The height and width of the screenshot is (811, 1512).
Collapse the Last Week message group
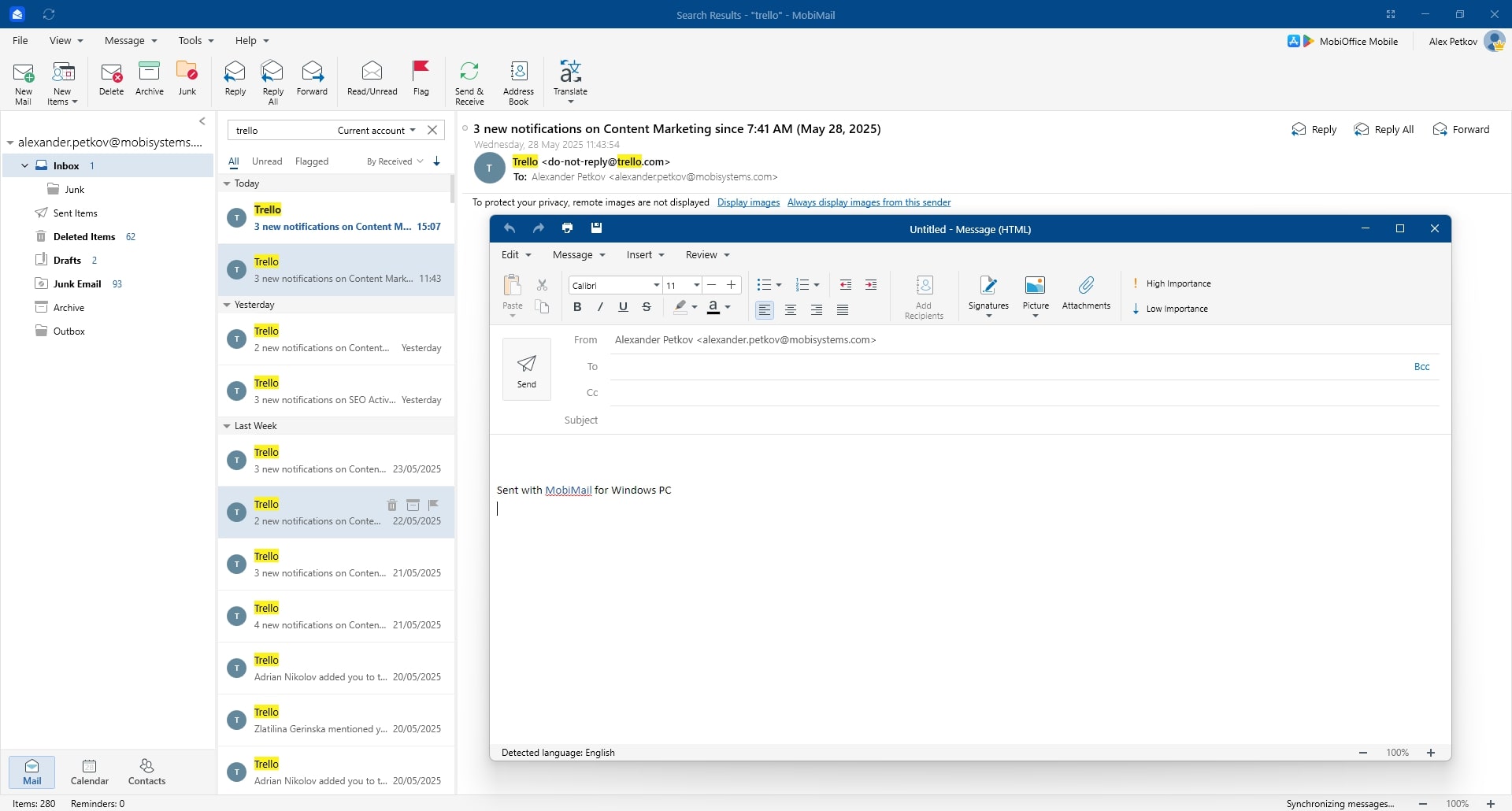tap(227, 426)
